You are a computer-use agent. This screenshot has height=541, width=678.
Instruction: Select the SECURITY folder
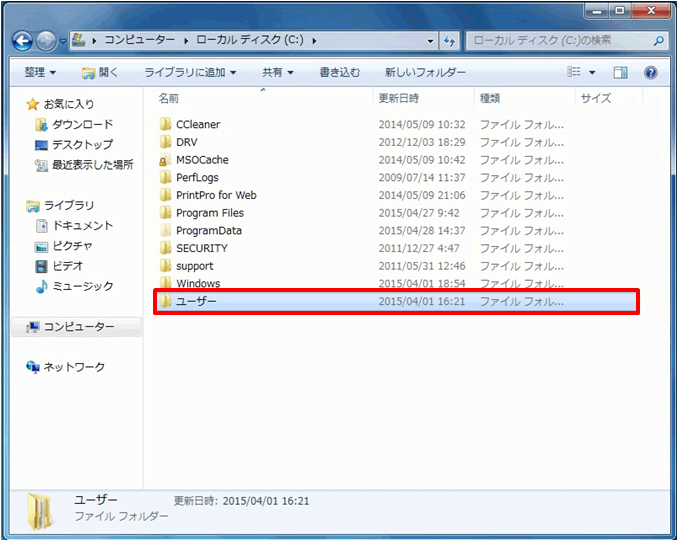pos(201,249)
